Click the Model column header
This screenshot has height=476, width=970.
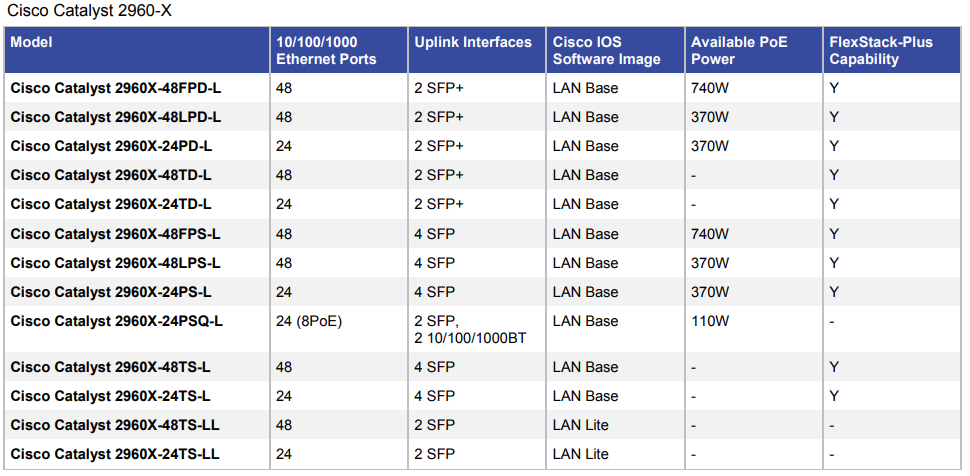[x=31, y=43]
